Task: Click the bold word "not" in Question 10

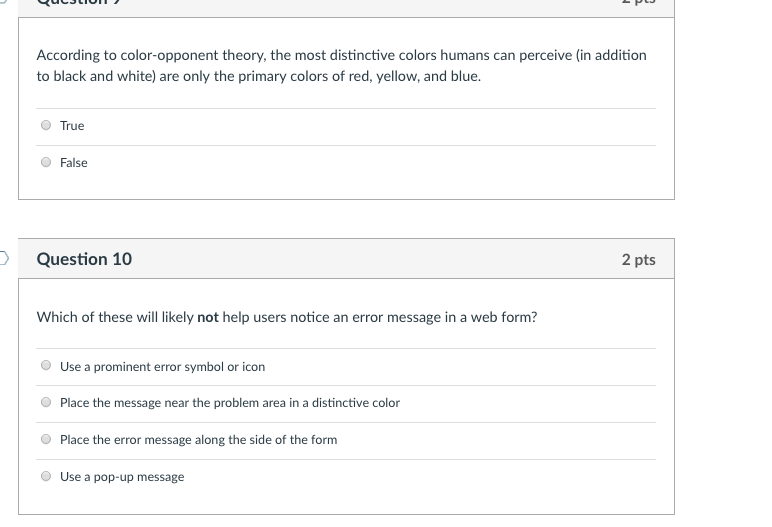Action: tap(208, 317)
